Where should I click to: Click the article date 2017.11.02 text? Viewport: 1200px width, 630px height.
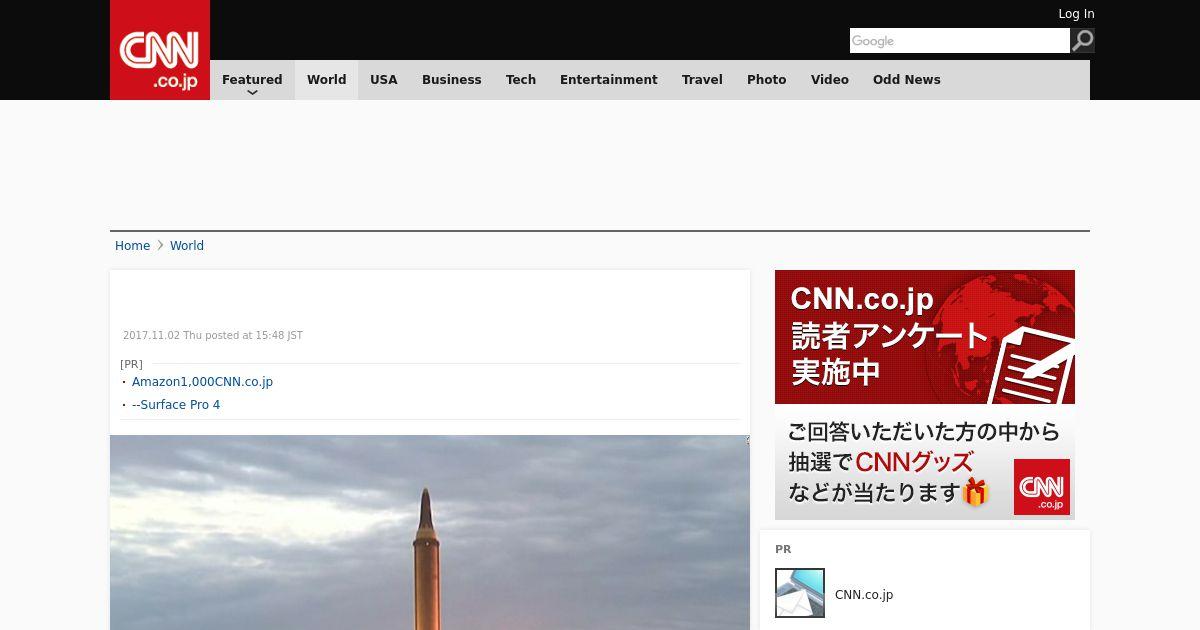click(213, 336)
